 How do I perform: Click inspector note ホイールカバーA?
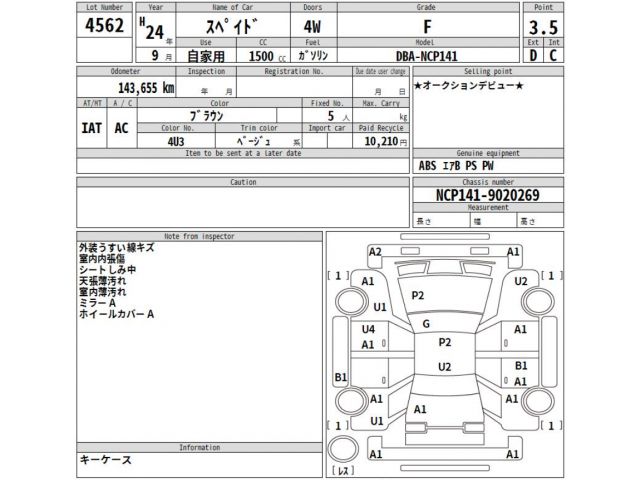click(x=116, y=314)
